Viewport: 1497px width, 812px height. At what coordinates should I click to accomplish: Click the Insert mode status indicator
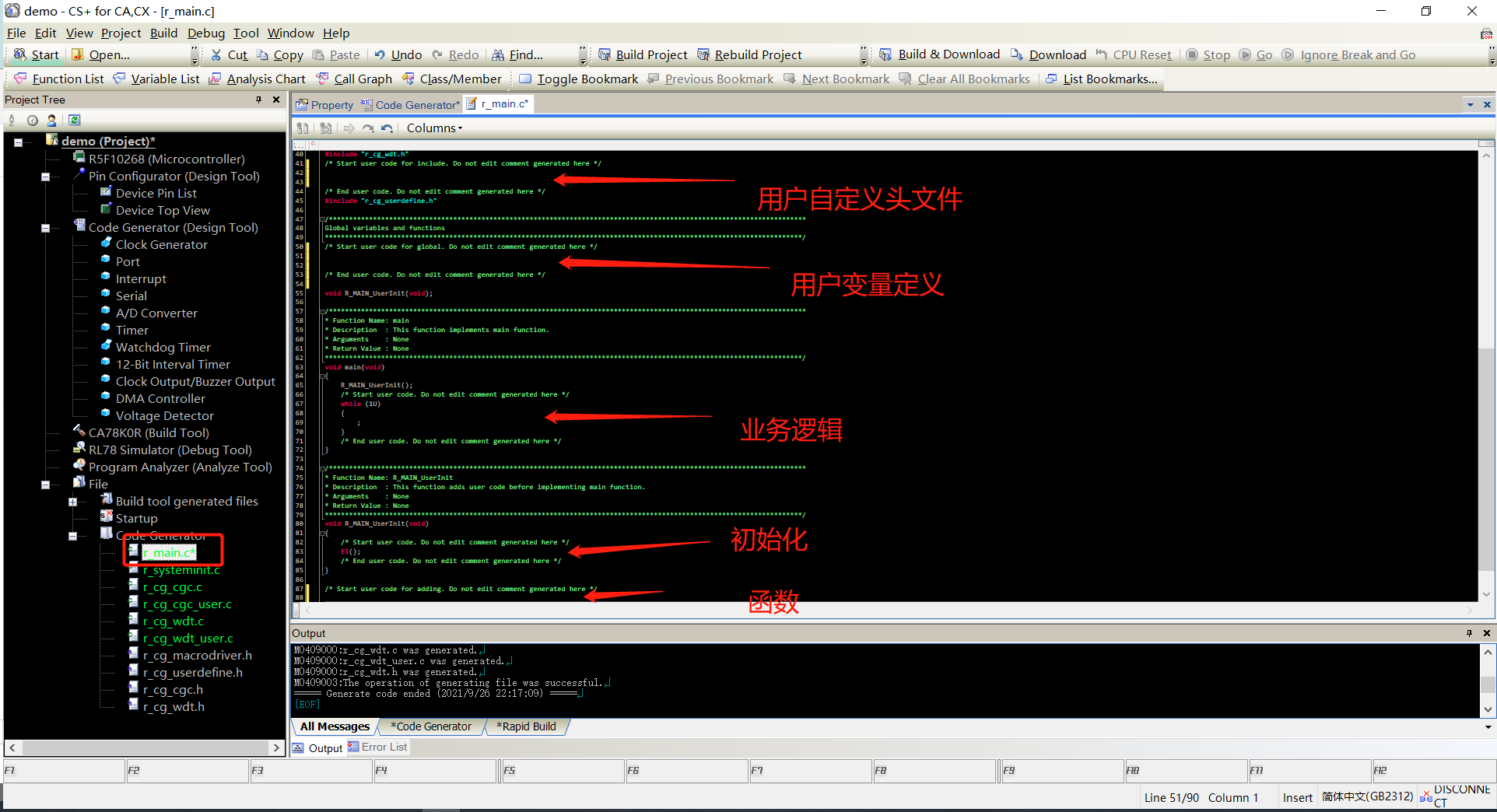pos(1297,797)
